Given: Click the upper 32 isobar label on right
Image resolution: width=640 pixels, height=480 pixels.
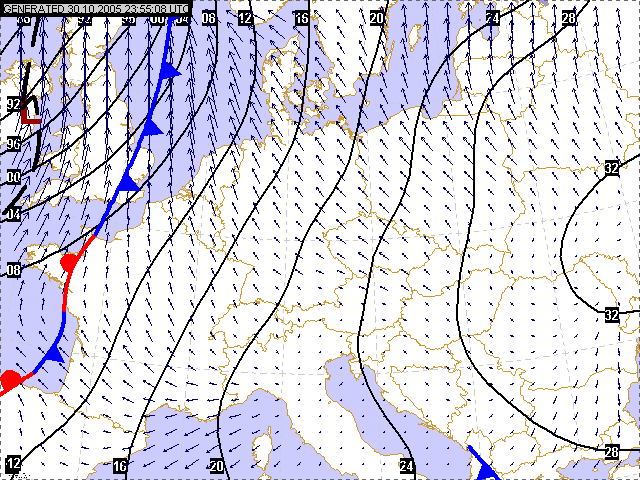Looking at the screenshot, I should point(612,168).
